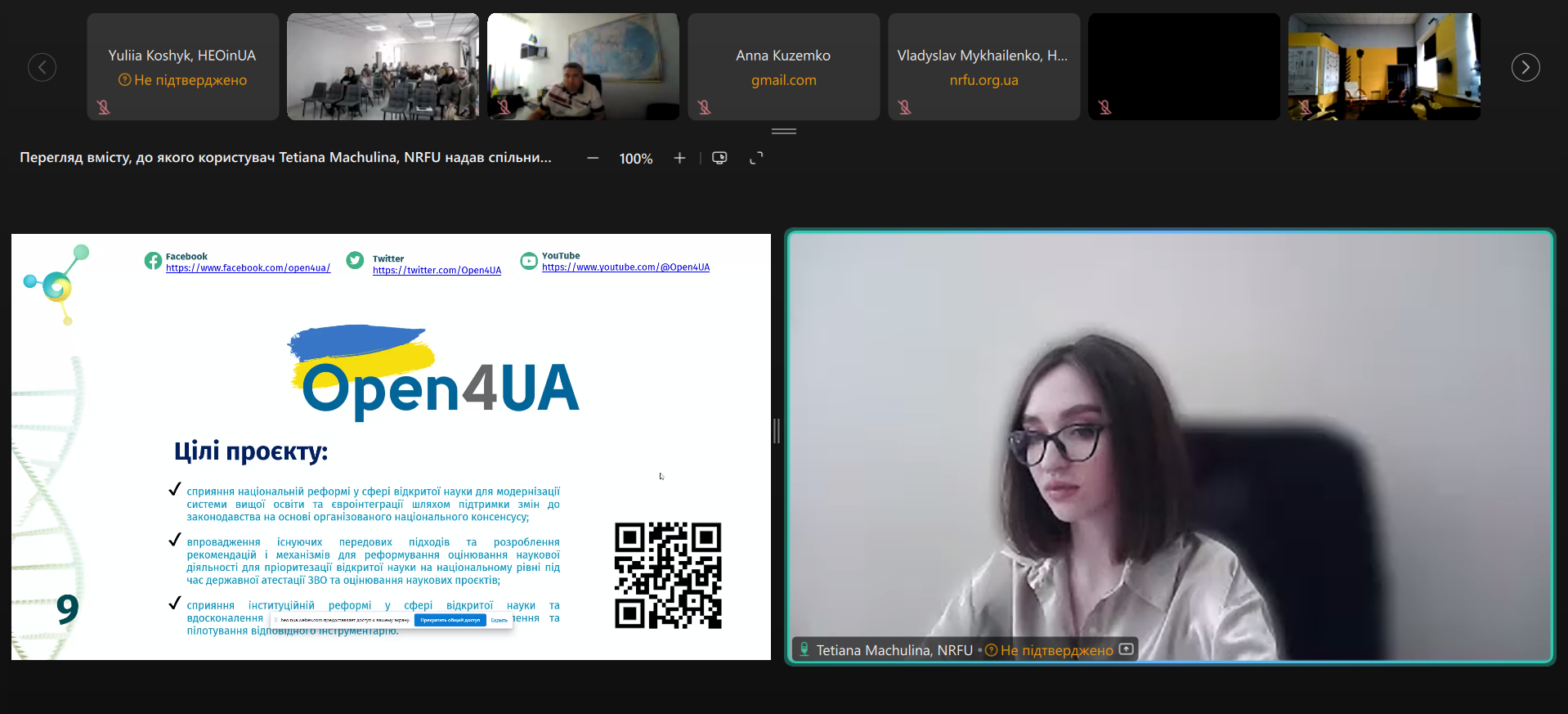Click the sharing indicator icon after Tetiana's label

1127,649
